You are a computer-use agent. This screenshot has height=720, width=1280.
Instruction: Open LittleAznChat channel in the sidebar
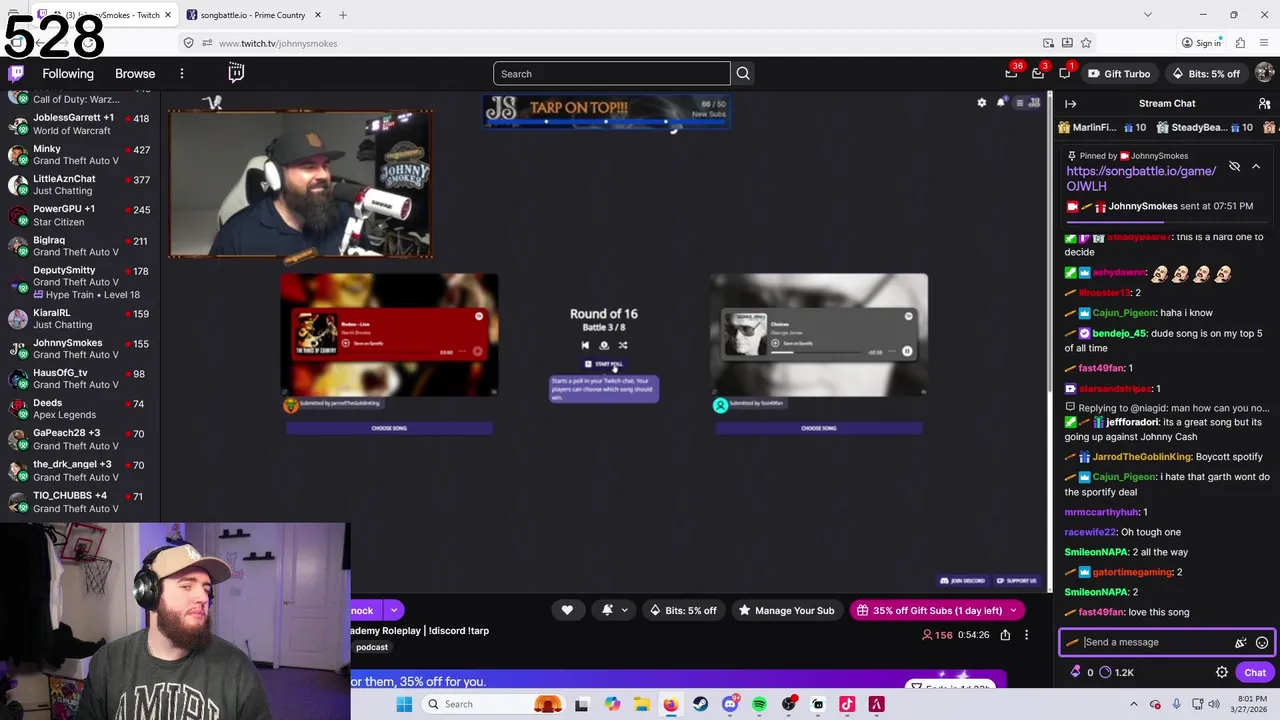click(x=80, y=185)
